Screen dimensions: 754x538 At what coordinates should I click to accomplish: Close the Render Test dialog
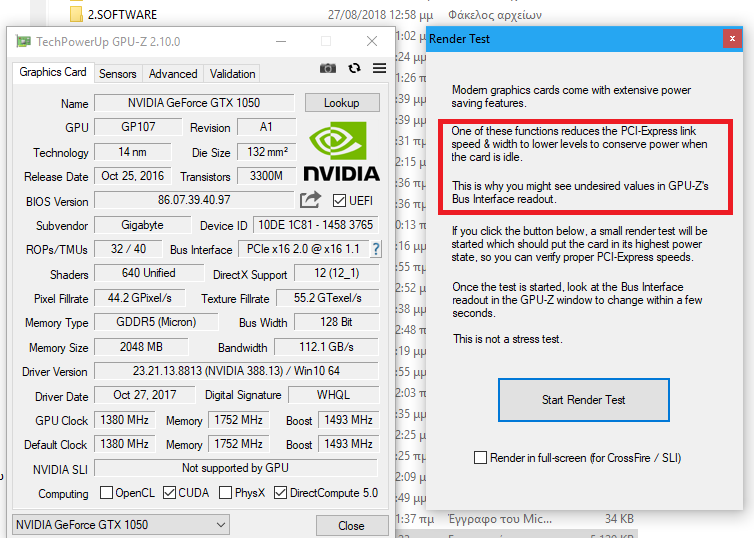(732, 38)
